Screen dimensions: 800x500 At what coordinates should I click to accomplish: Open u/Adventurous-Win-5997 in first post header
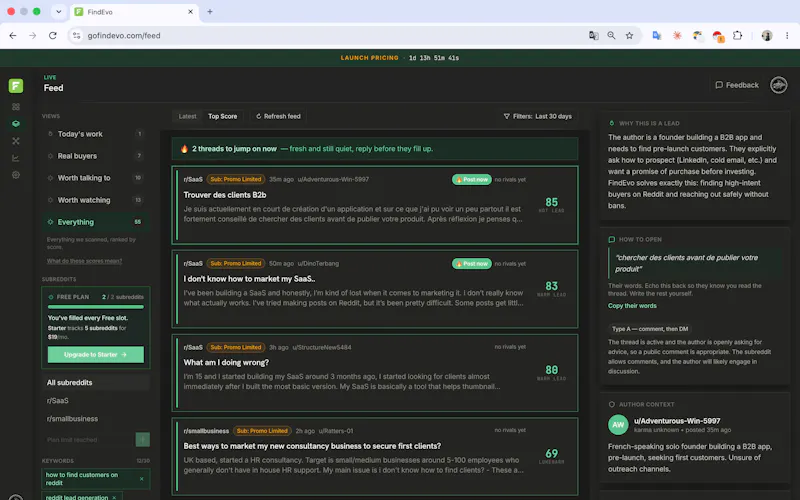(x=333, y=180)
